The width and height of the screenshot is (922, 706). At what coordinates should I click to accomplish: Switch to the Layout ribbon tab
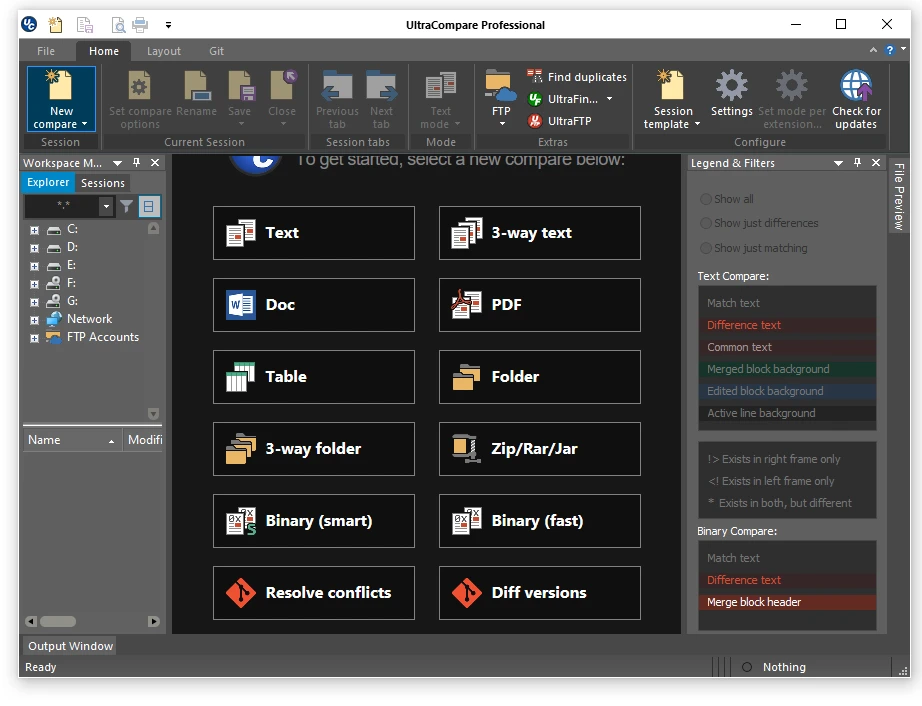(x=164, y=51)
